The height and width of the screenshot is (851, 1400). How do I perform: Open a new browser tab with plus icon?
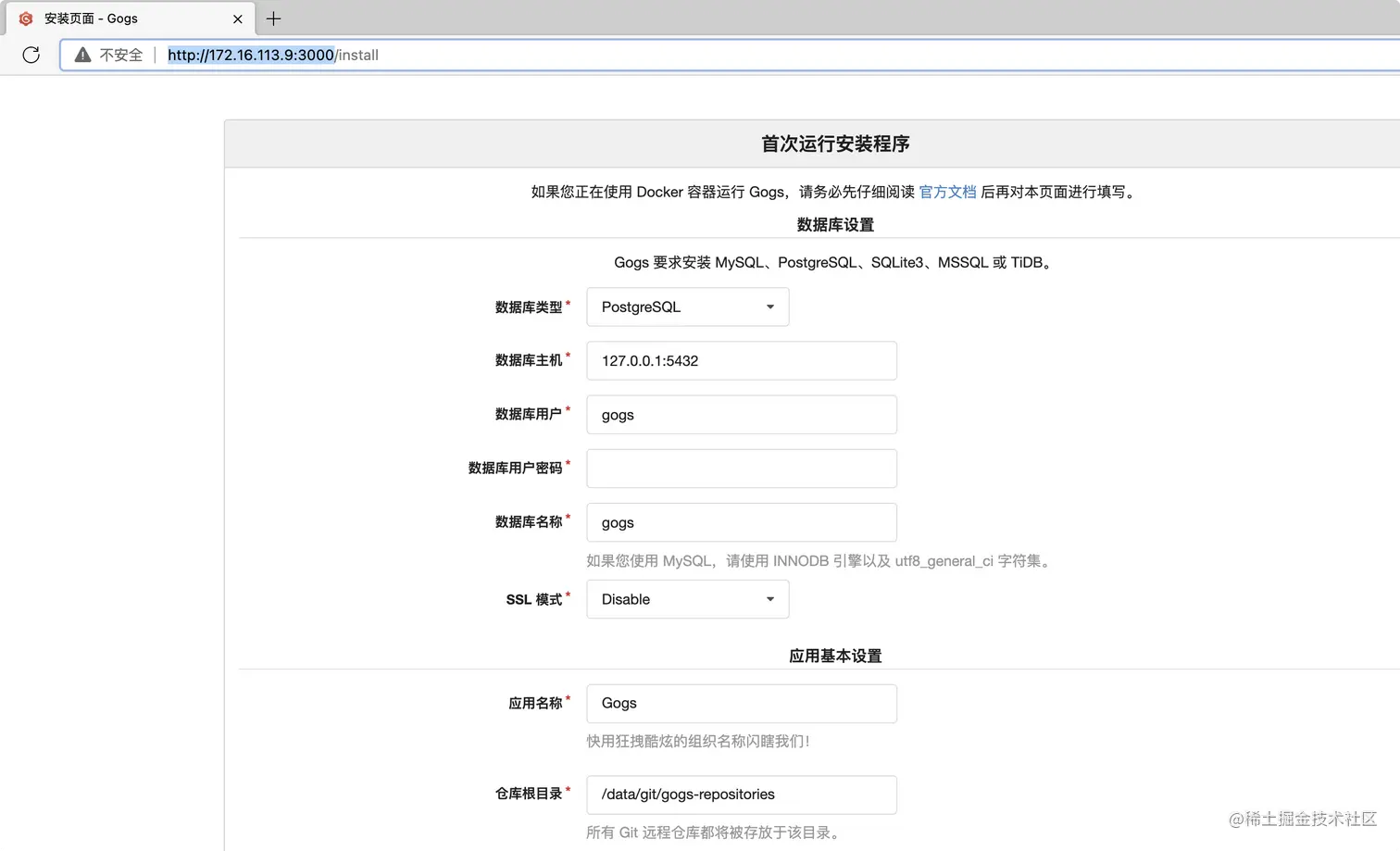pyautogui.click(x=273, y=19)
